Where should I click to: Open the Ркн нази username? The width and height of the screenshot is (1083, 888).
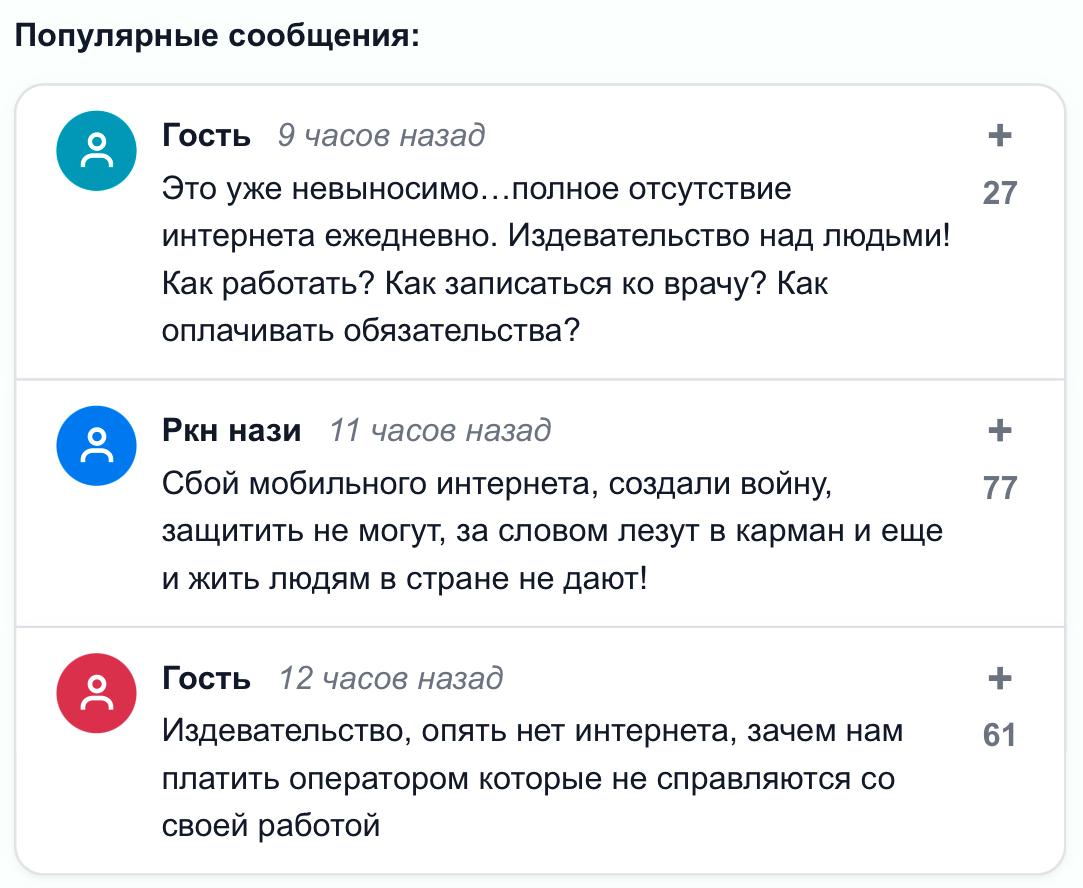[x=231, y=430]
